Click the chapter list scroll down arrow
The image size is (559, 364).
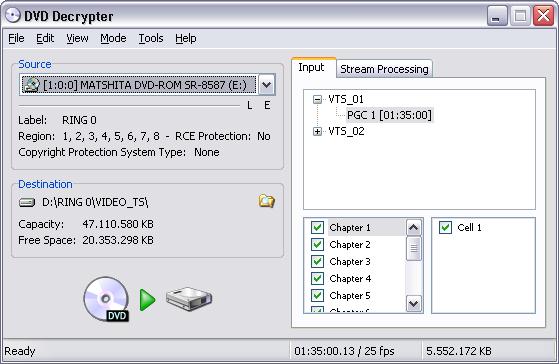414,304
